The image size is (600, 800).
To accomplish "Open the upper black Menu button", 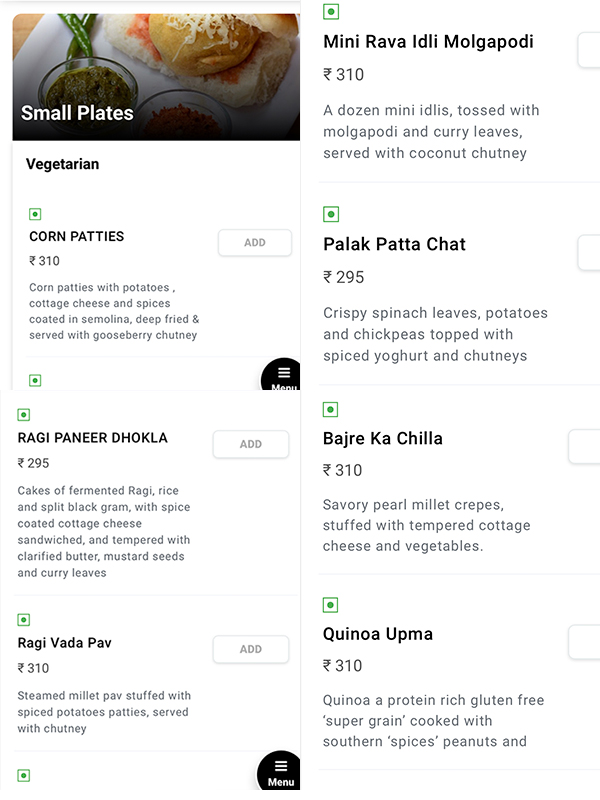I will tap(282, 376).
